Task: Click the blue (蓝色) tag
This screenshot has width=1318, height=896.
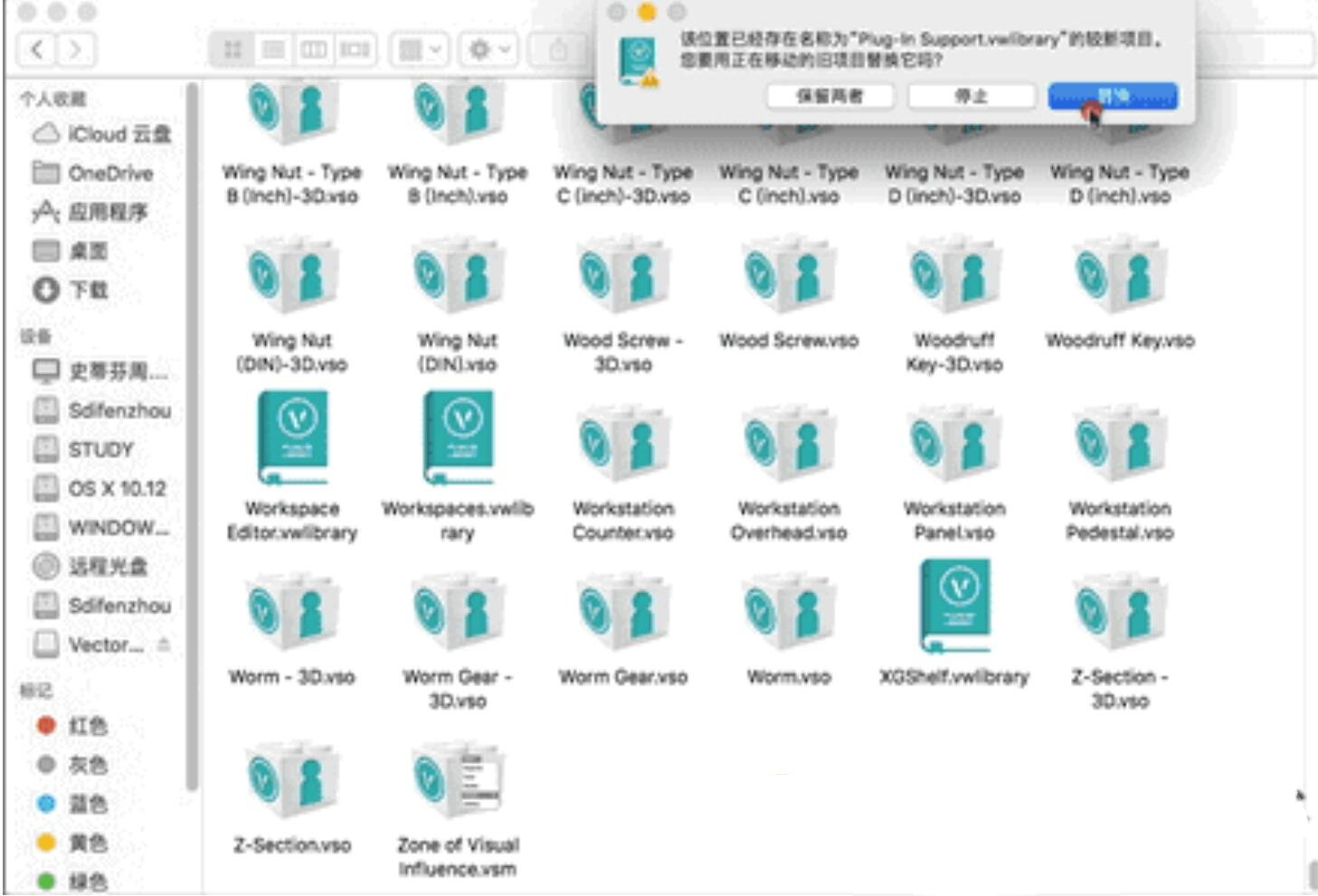Action: (72, 804)
